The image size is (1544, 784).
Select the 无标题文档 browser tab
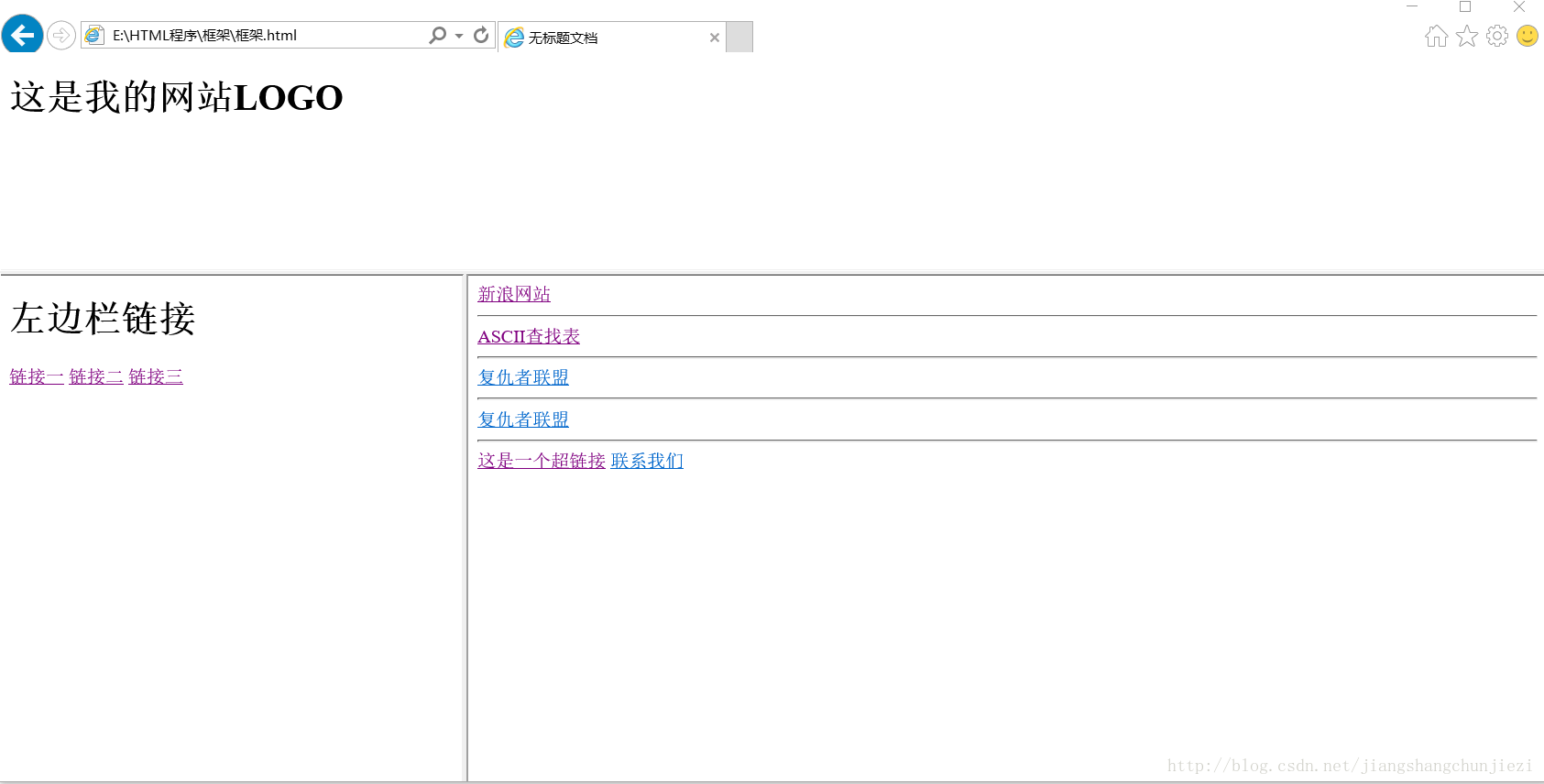click(612, 38)
